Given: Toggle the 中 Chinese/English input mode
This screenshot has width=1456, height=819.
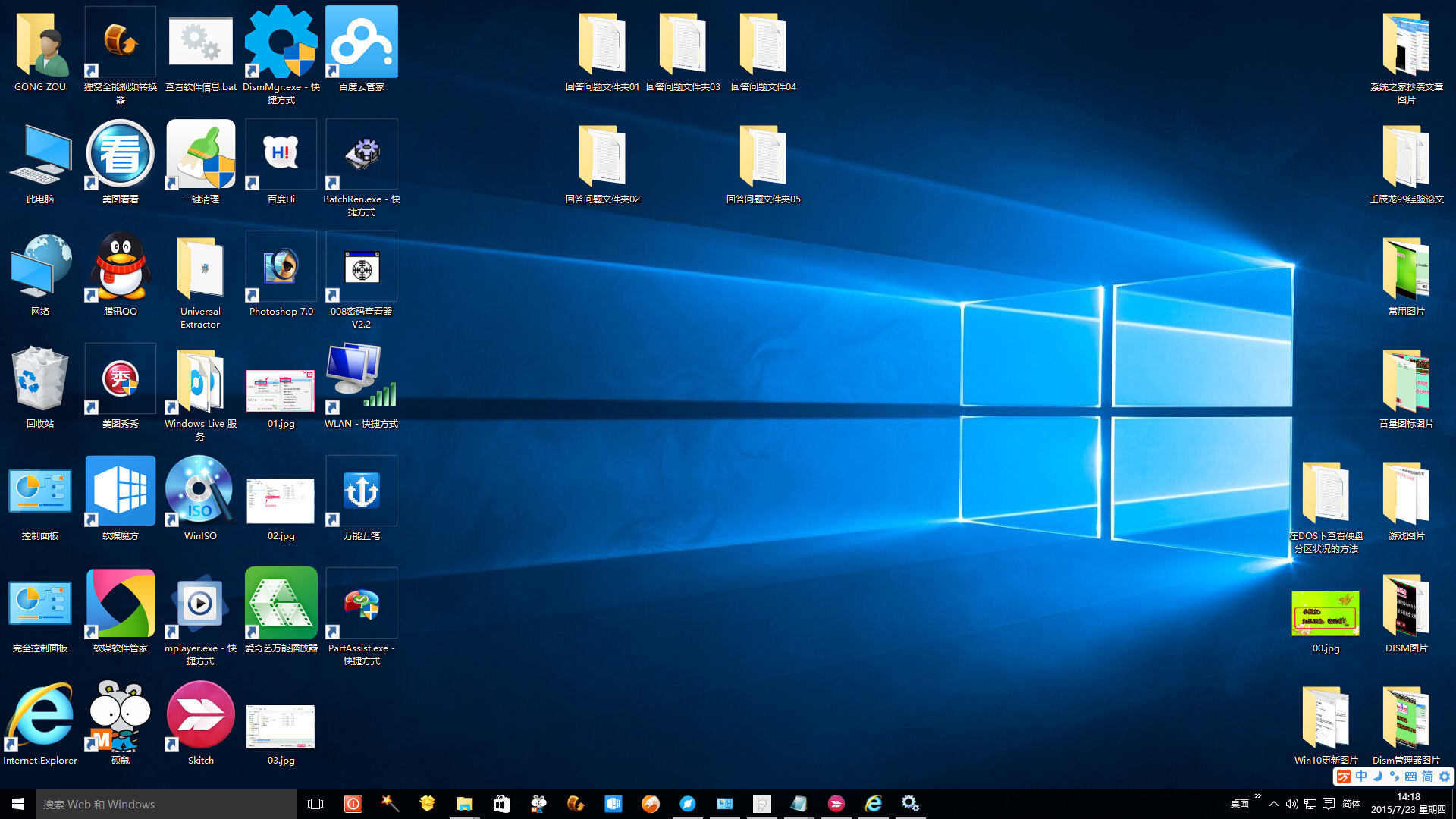Looking at the screenshot, I should 1361,777.
